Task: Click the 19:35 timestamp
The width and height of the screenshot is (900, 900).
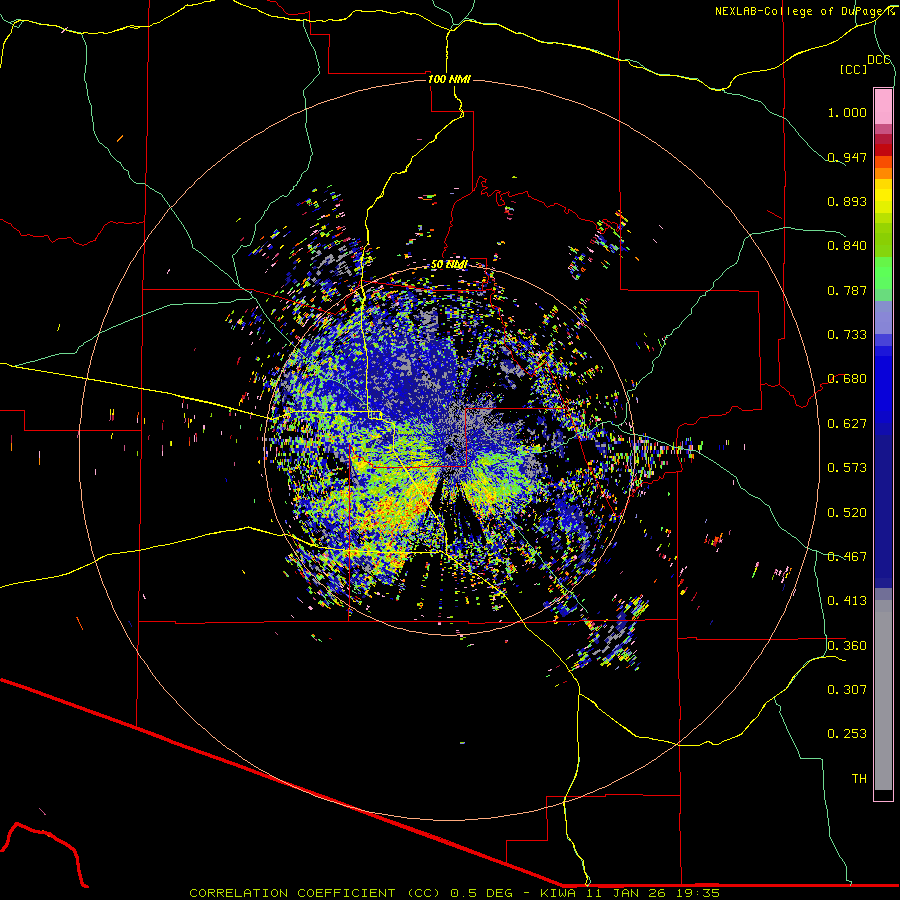Action: pos(698,893)
